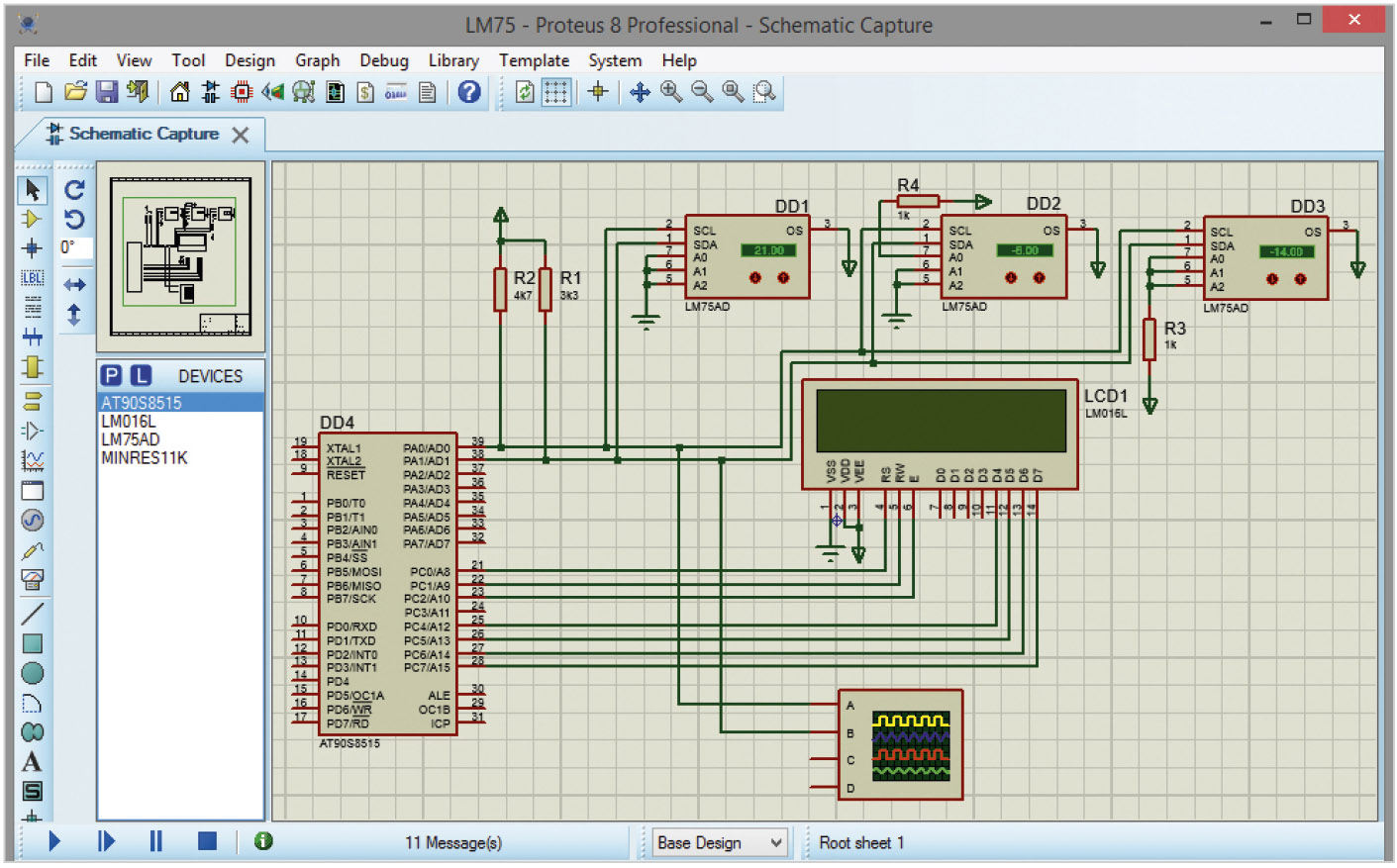Select MINRES11K in the devices list
The height and width of the screenshot is (868, 1397).
coord(181,458)
